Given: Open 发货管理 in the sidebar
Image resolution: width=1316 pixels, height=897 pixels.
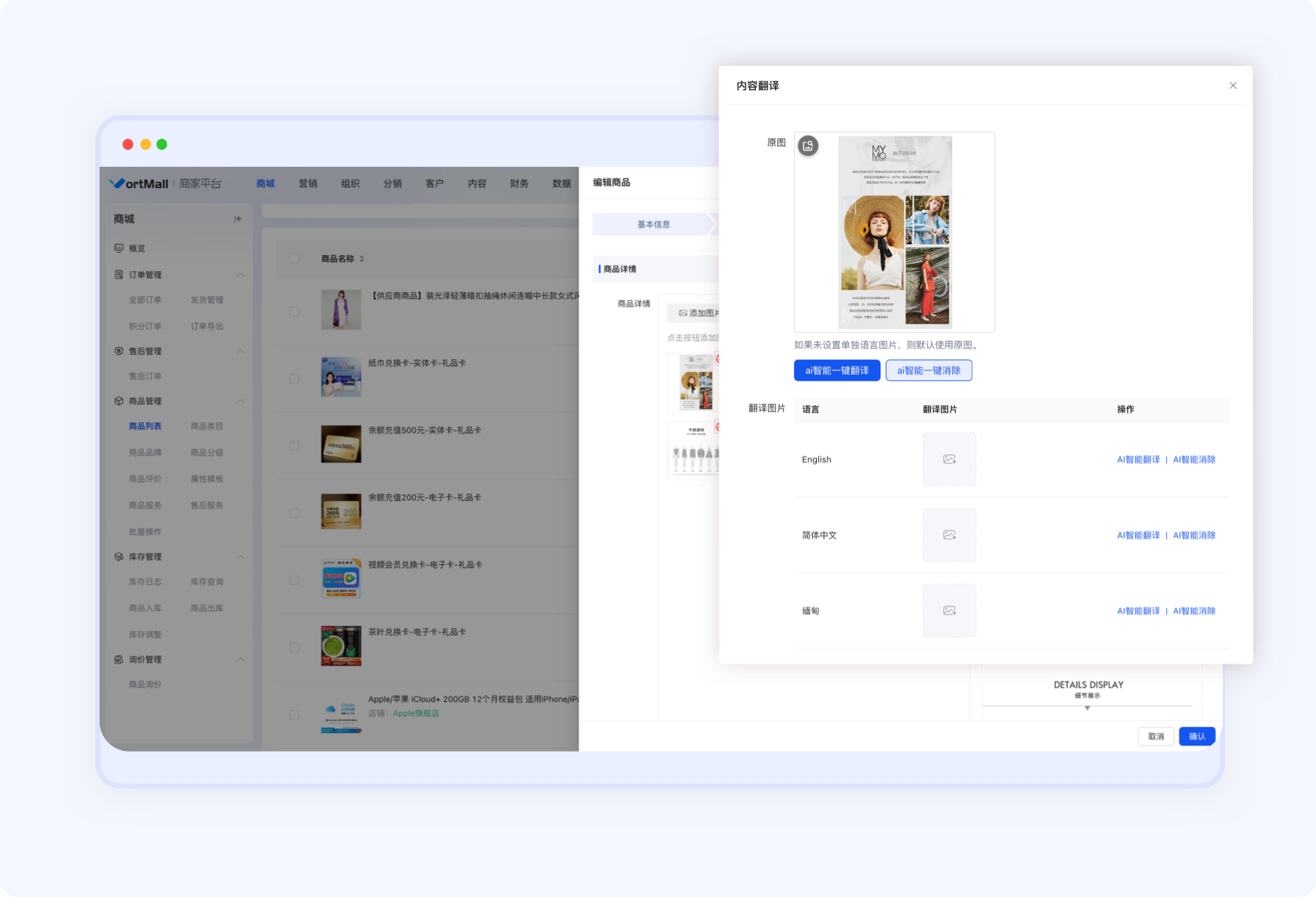Looking at the screenshot, I should coord(207,300).
